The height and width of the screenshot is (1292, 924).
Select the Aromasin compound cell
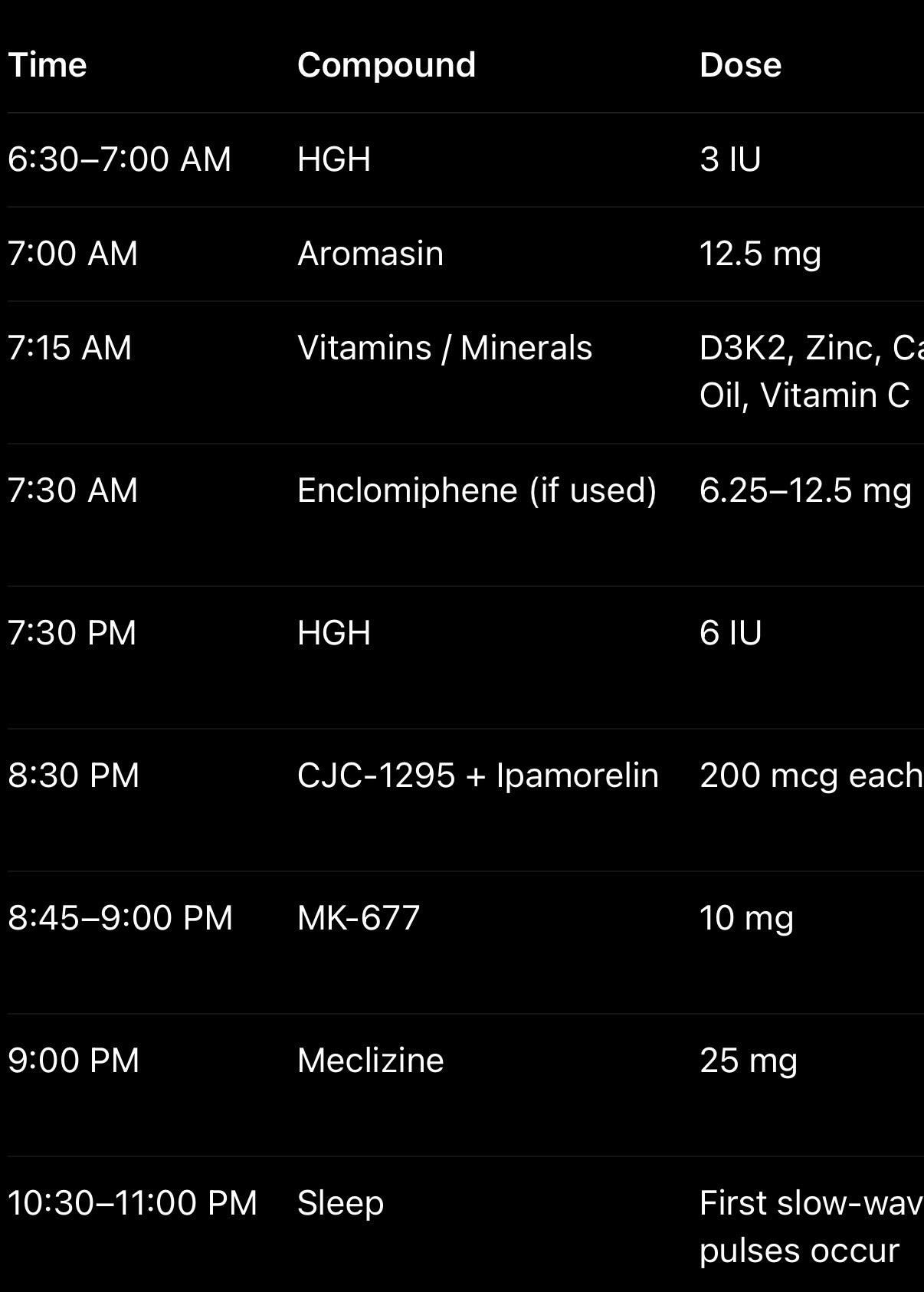[x=370, y=254]
